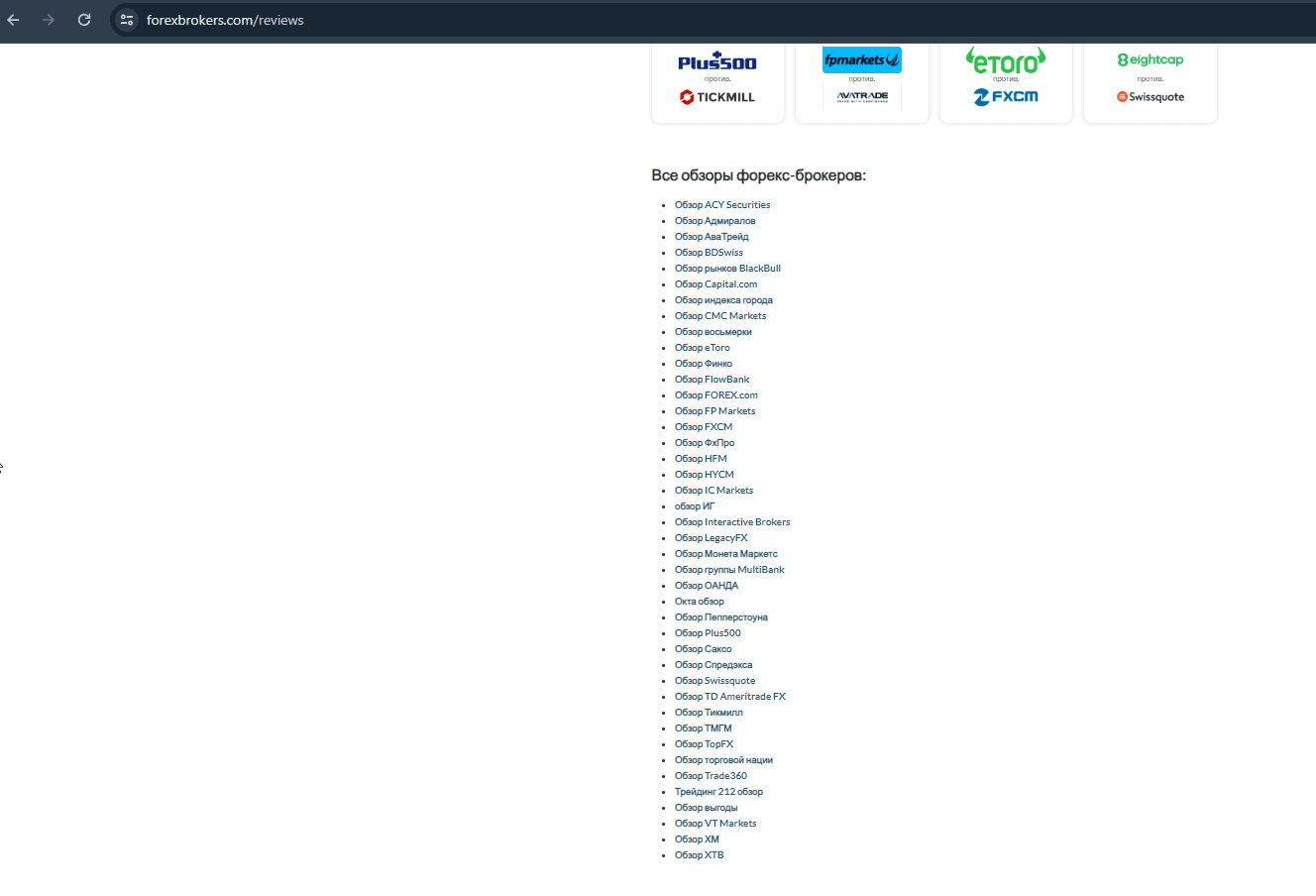The image size is (1316, 896).
Task: Open the eToro vs FXCM comparison card
Action: click(1006, 82)
